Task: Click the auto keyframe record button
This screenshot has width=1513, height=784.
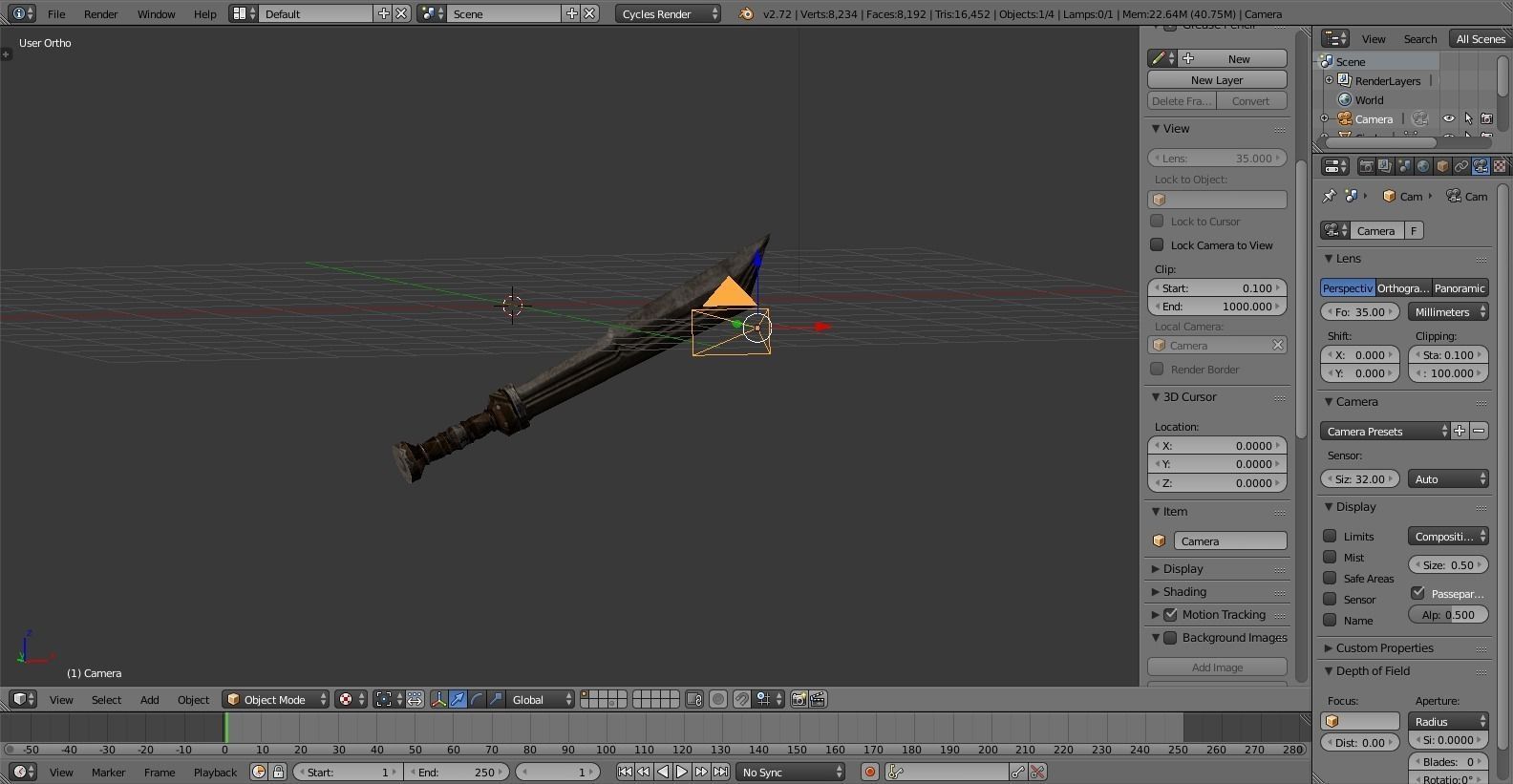Action: click(869, 772)
